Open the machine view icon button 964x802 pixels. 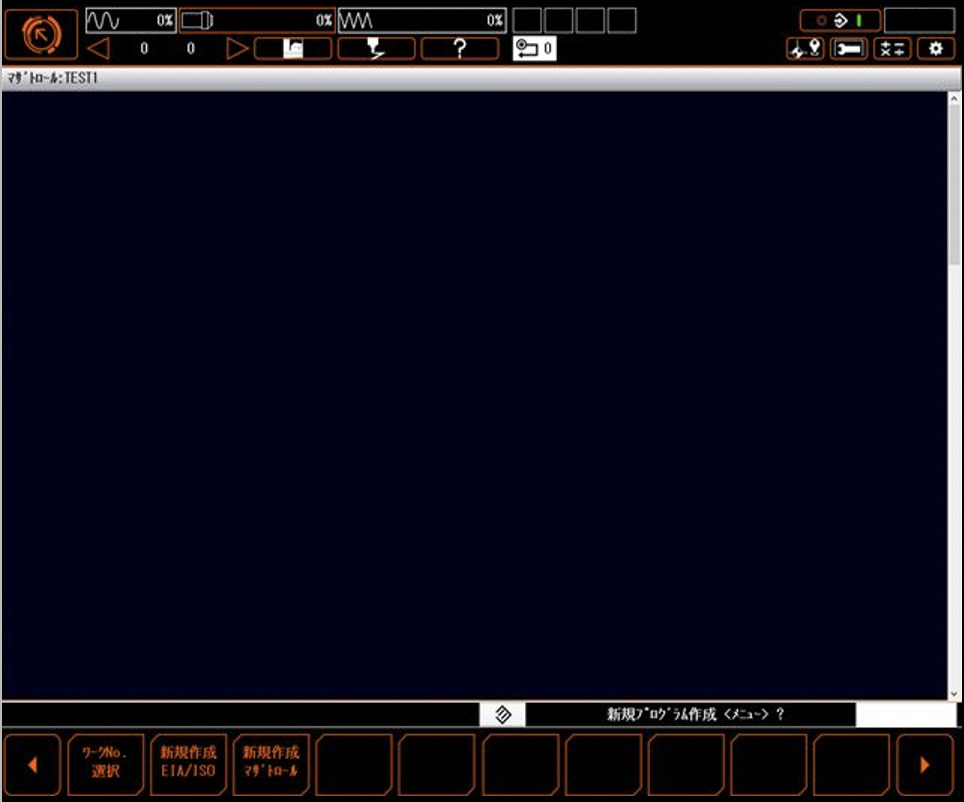[293, 49]
